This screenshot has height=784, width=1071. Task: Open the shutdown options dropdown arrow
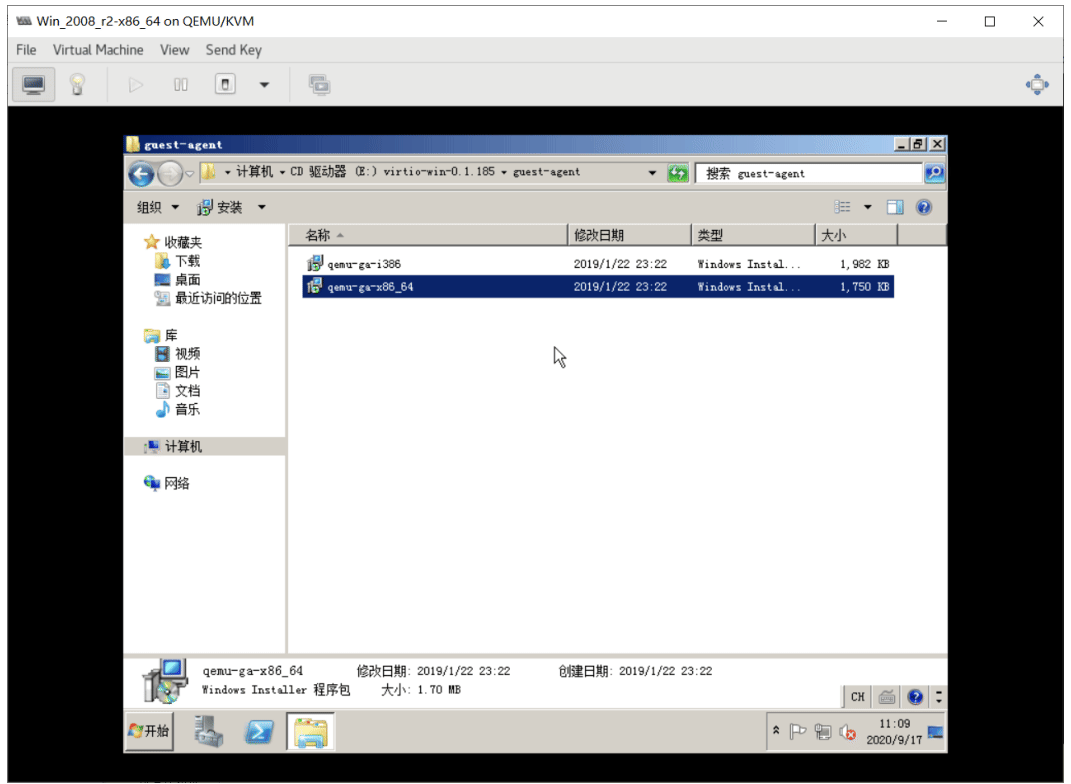(x=262, y=85)
